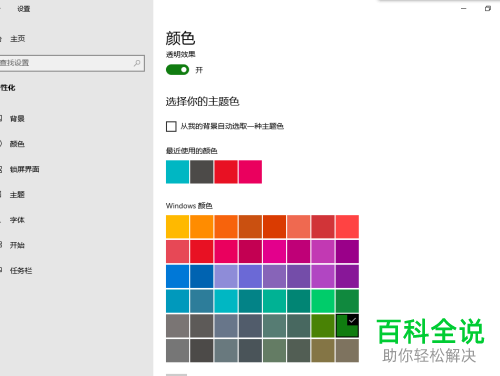The image size is (500, 376).
Task: Choose the yellow-gold Windows color swatch
Action: coord(177,227)
